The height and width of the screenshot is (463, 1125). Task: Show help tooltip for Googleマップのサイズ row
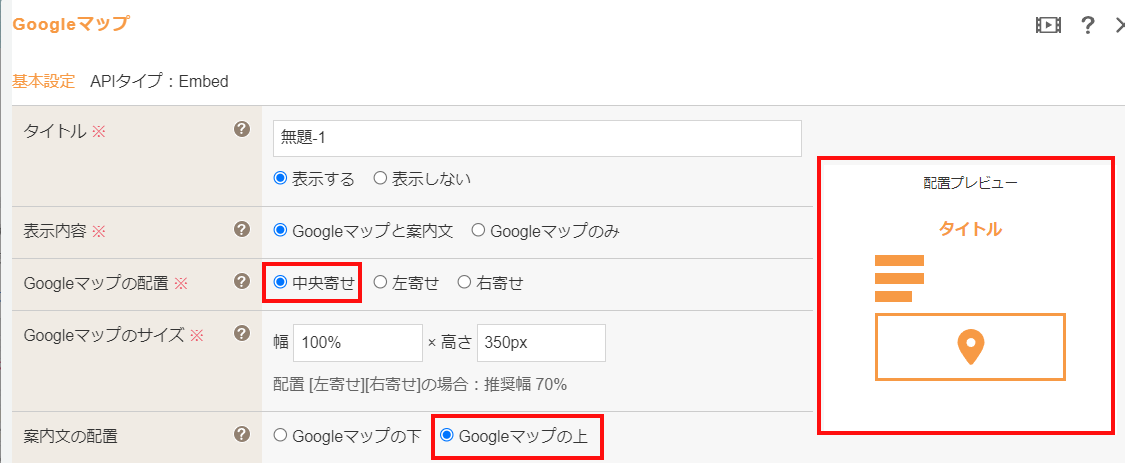[243, 333]
